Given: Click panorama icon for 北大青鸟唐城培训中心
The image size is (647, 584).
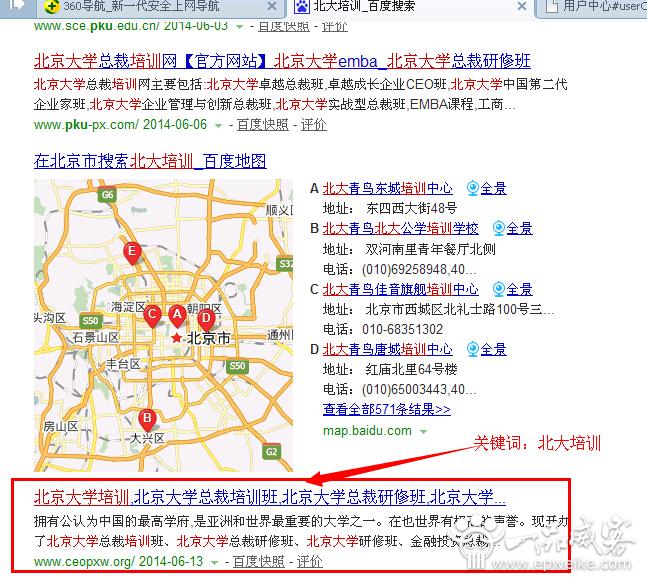Looking at the screenshot, I should (x=473, y=350).
